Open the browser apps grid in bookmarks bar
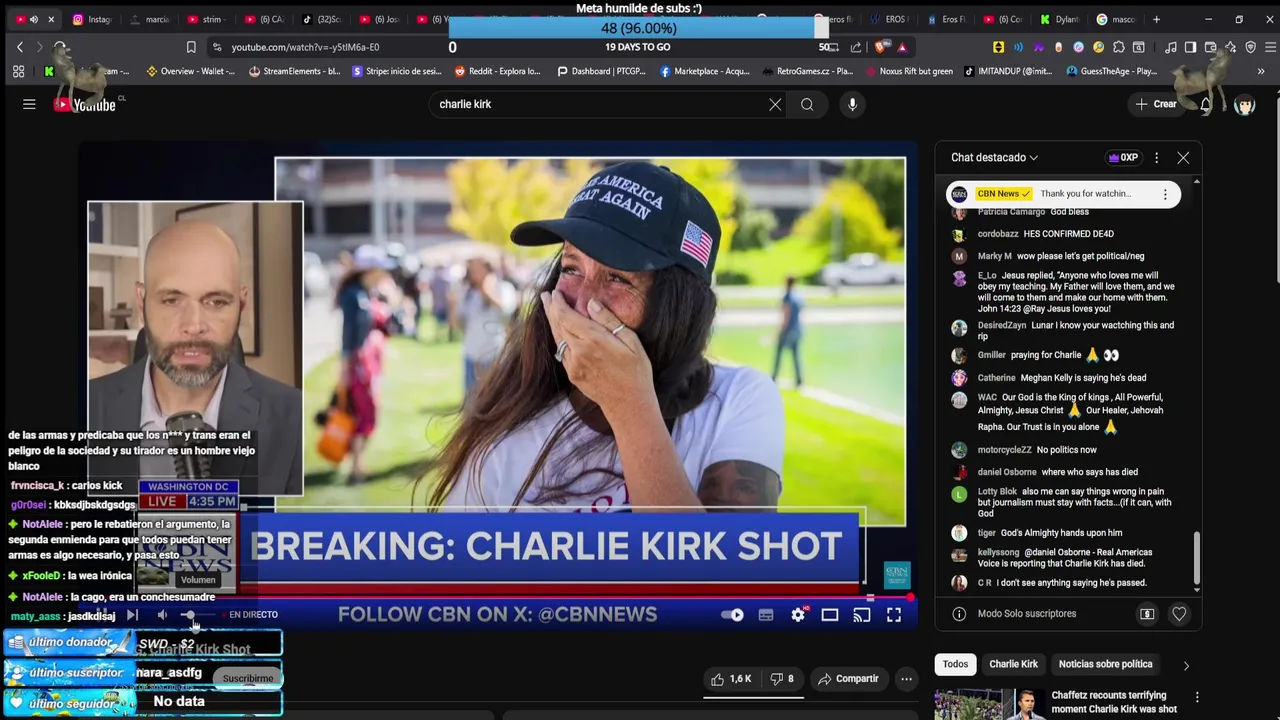Image resolution: width=1280 pixels, height=720 pixels. [18, 71]
